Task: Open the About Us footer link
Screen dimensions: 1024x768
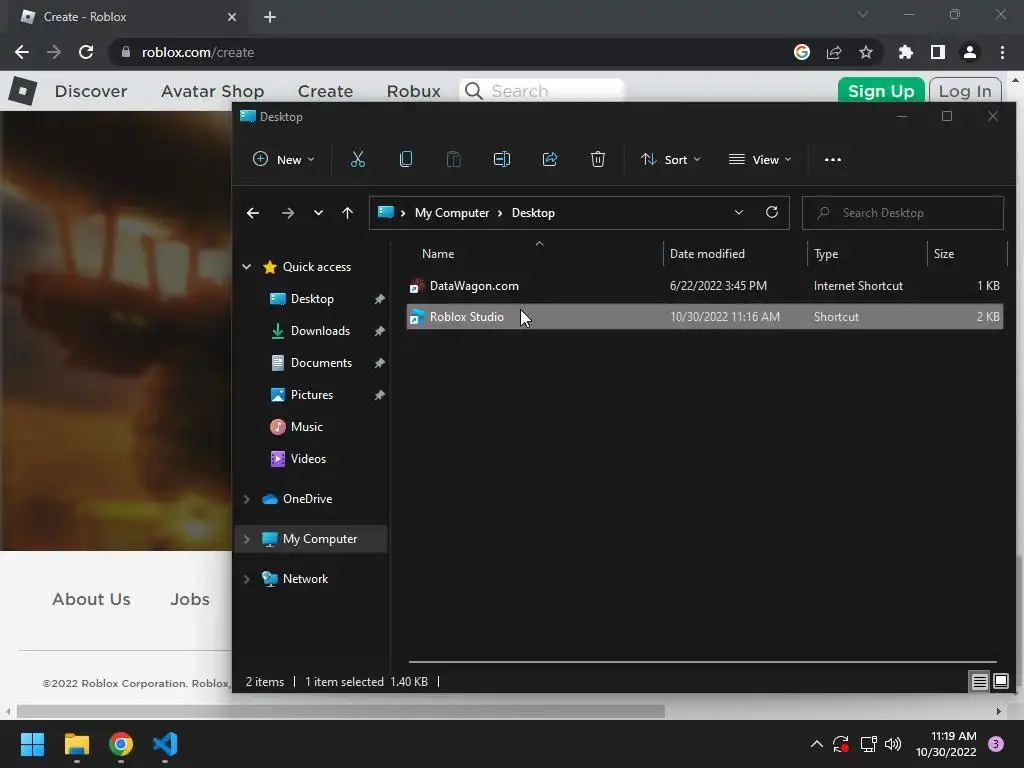Action: pyautogui.click(x=91, y=600)
